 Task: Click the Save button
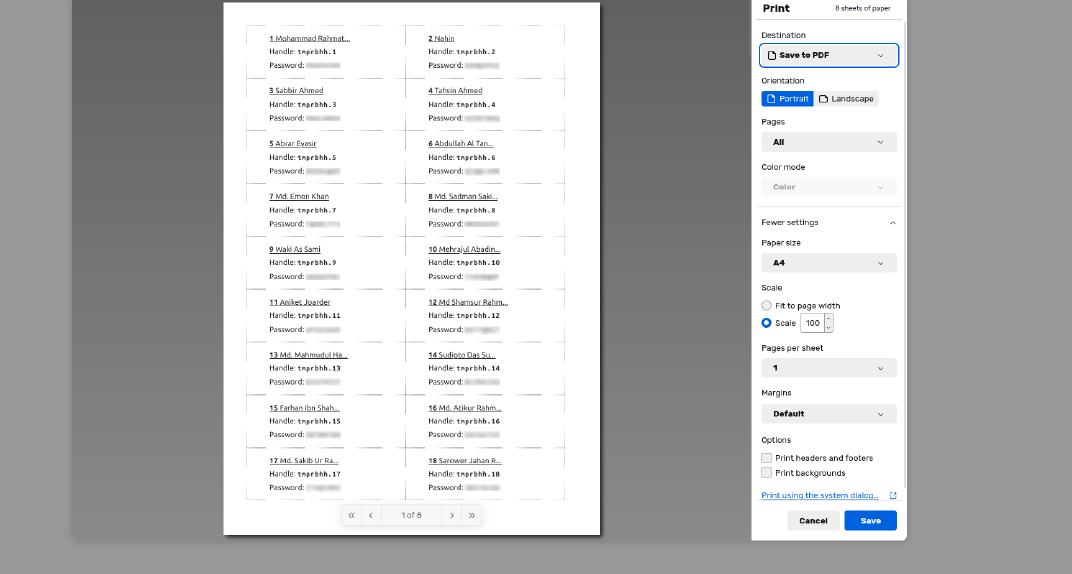[x=870, y=520]
